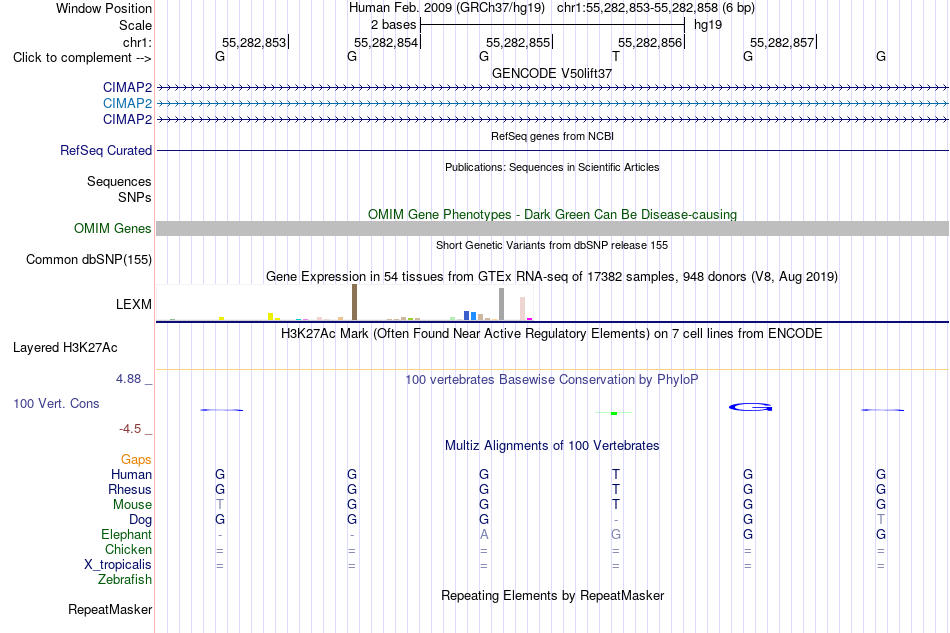950x633 pixels.
Task: Open the Layered H3K27Ac track label
Action: point(65,348)
